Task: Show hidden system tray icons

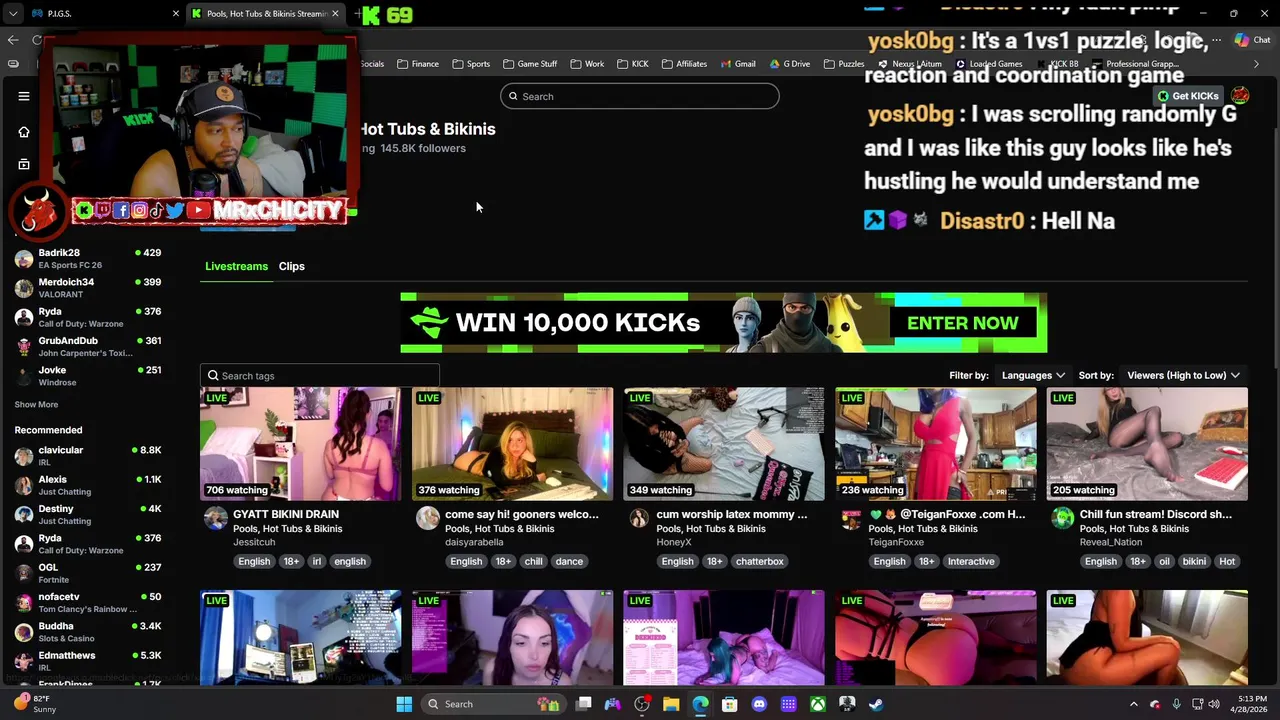Action: [x=1133, y=704]
